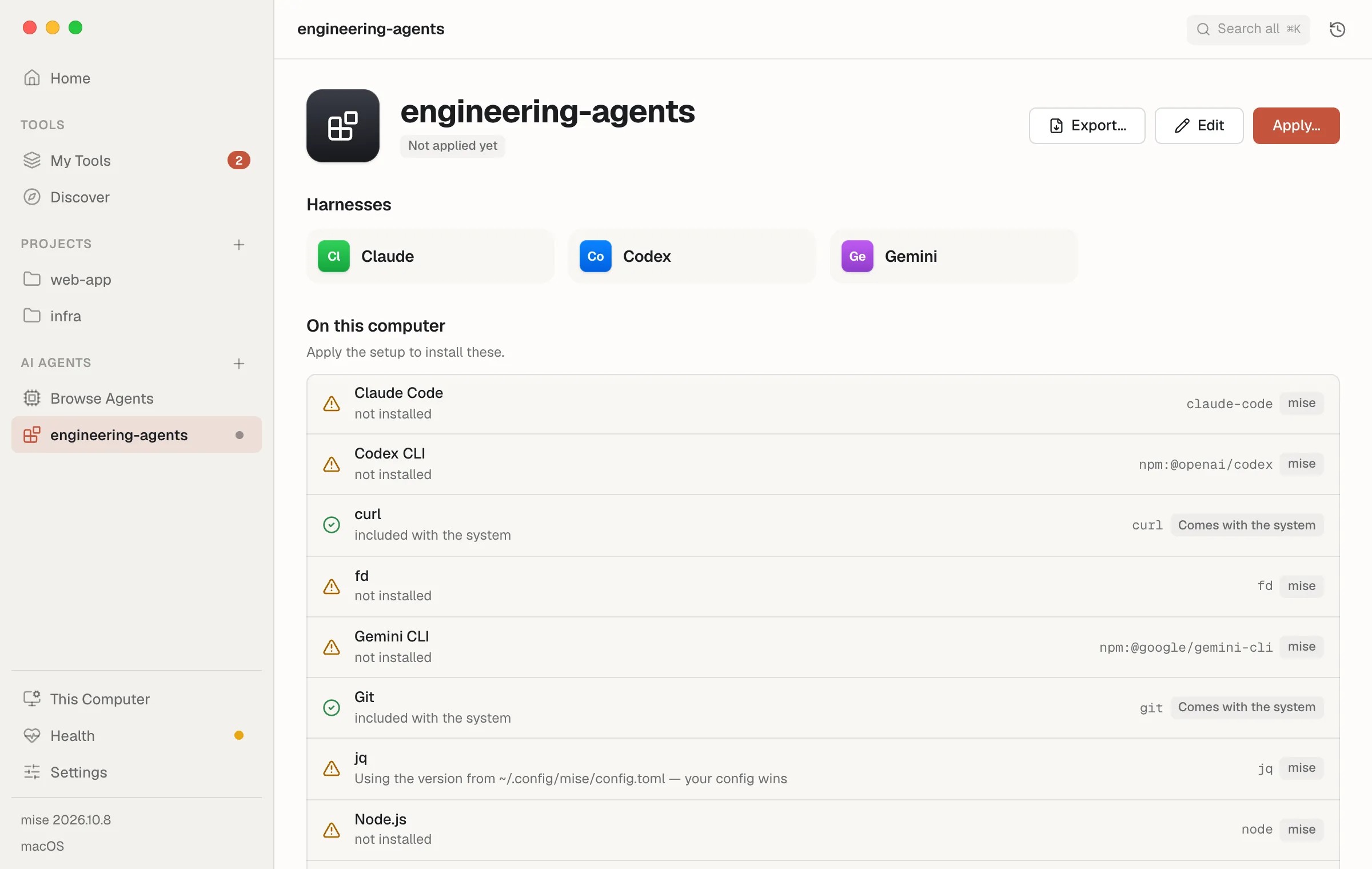Open This Computer in sidebar

[137, 699]
